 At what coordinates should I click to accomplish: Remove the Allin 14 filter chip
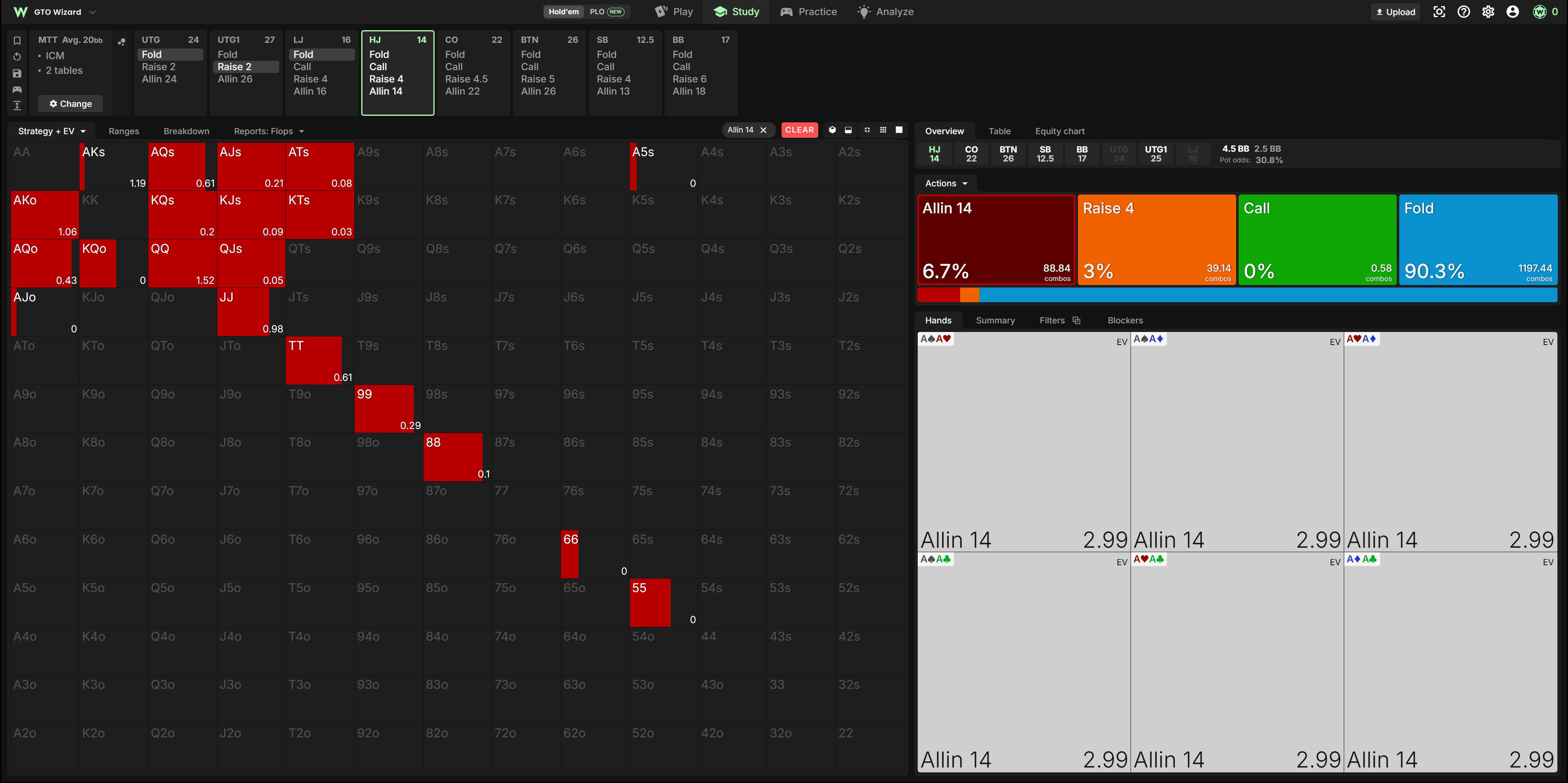click(763, 130)
